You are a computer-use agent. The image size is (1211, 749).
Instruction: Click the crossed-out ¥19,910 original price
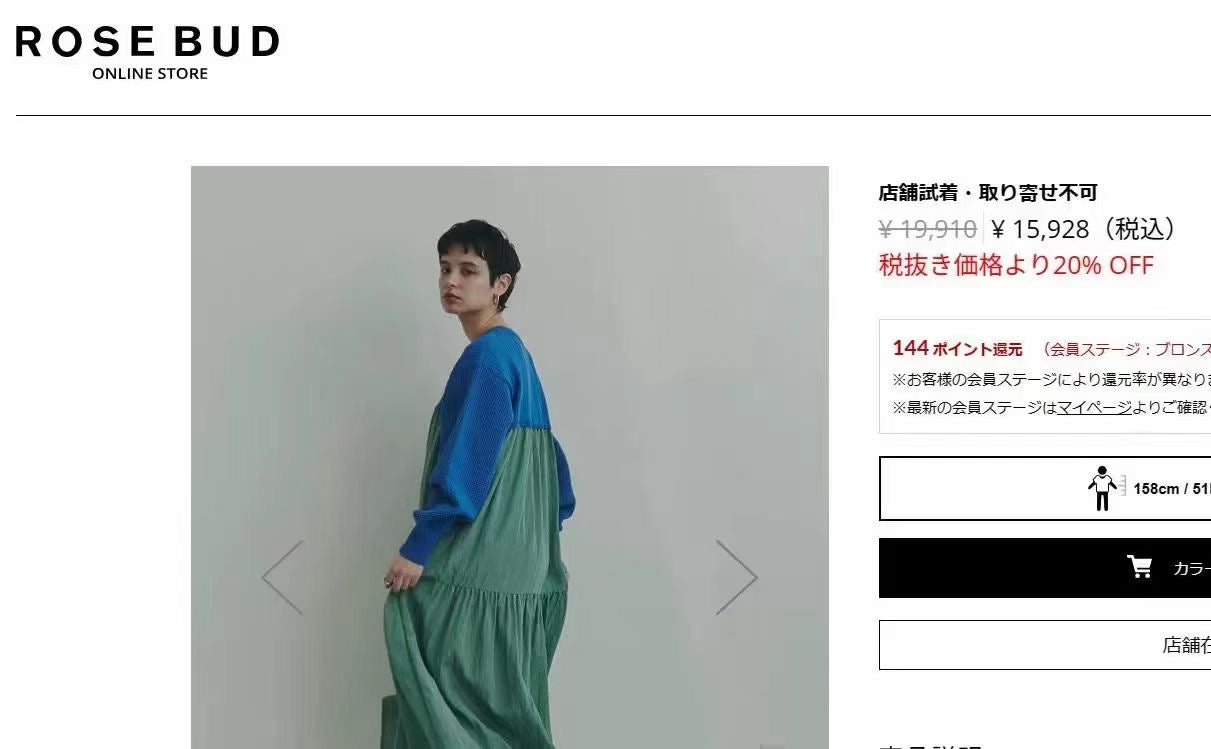[x=928, y=229]
